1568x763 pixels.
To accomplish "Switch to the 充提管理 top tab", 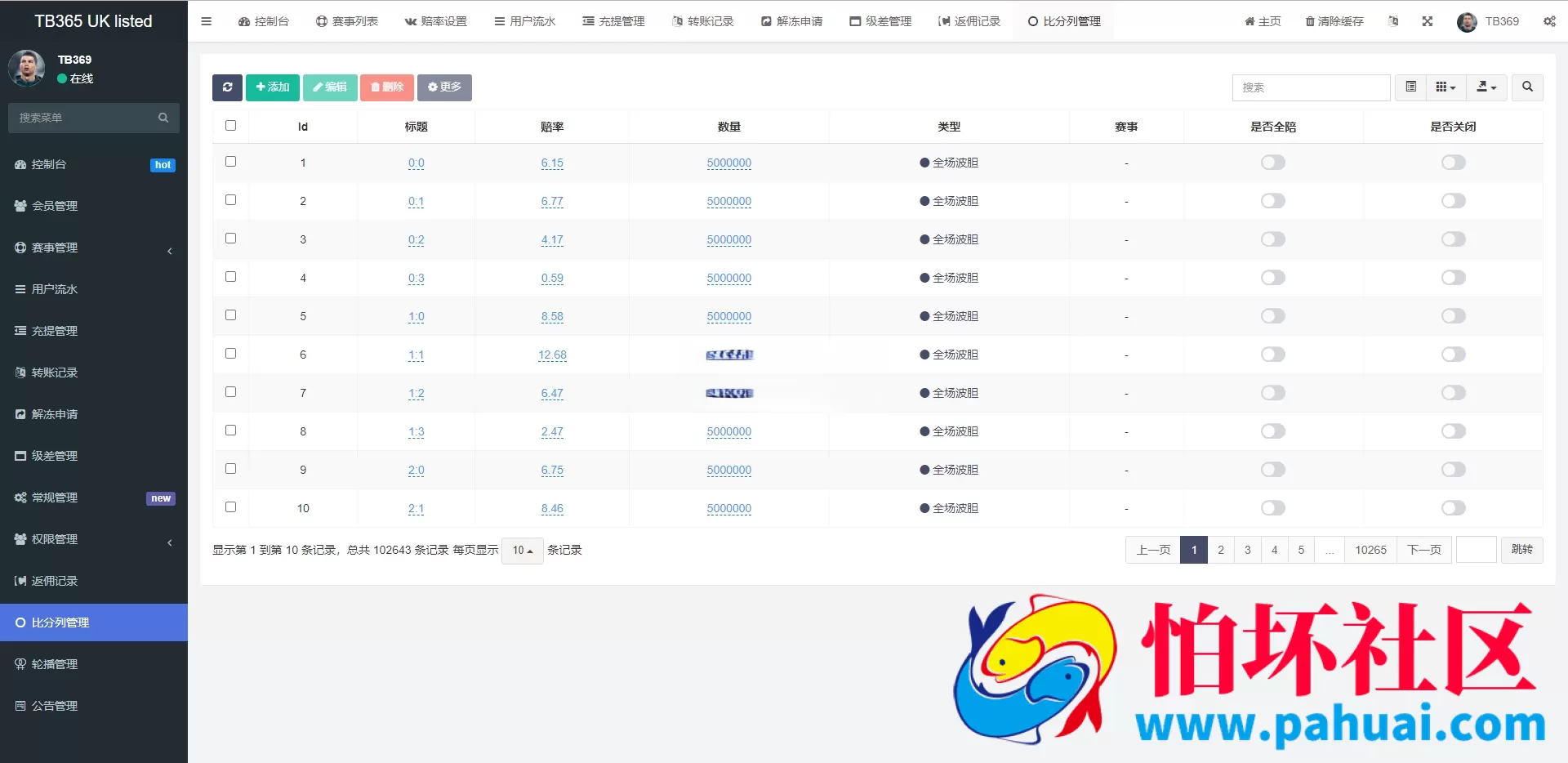I will 613,21.
